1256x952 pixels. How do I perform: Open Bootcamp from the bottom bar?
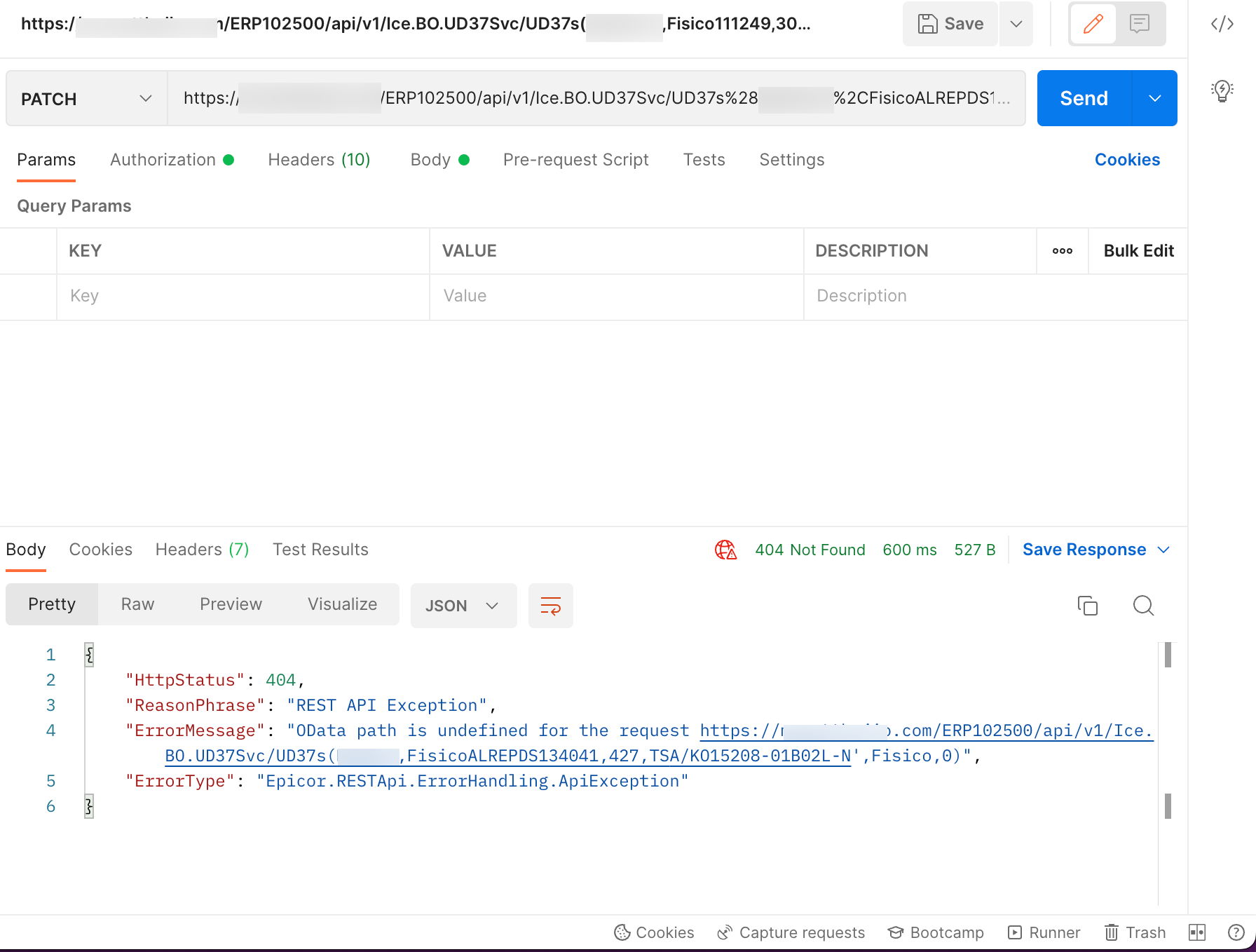tap(936, 932)
